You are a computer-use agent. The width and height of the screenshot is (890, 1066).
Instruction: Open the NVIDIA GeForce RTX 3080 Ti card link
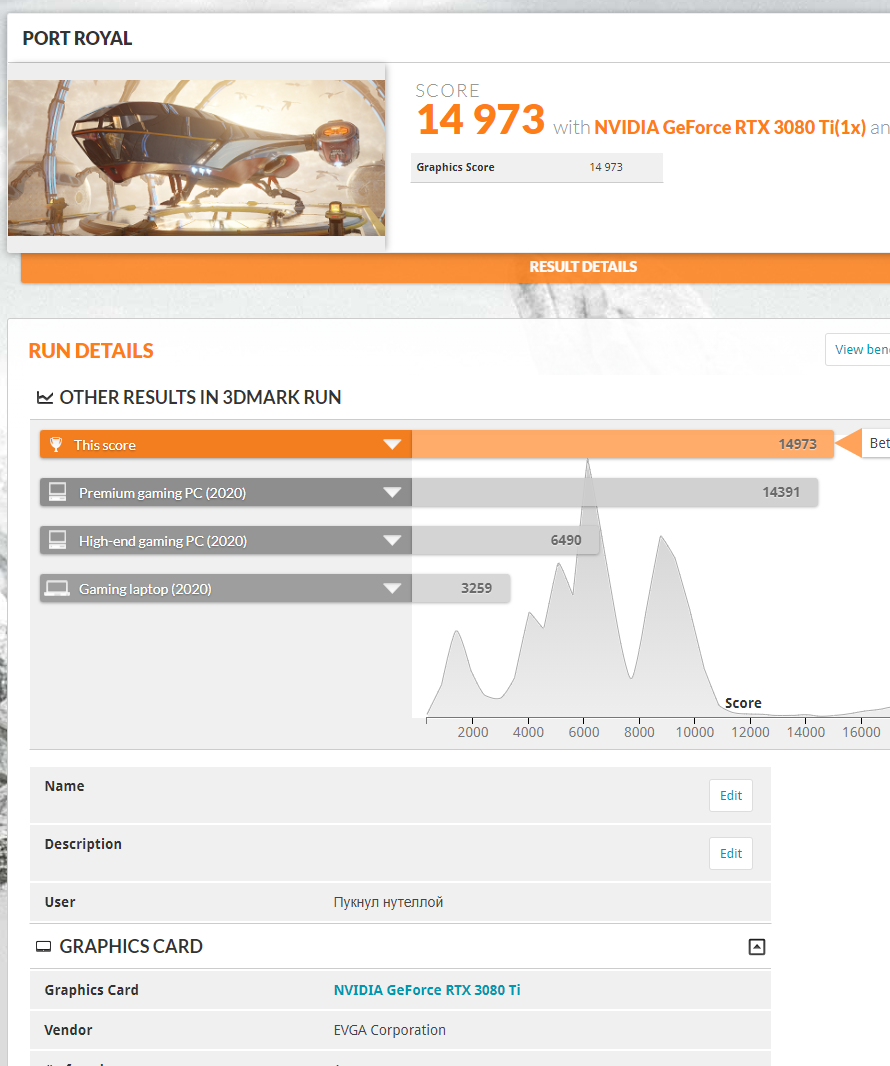point(427,990)
